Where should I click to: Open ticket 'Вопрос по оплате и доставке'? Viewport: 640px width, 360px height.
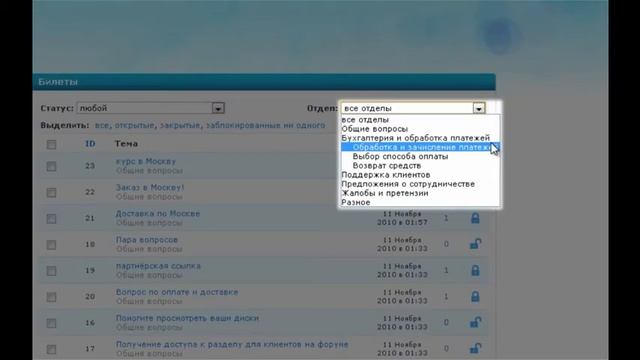[177, 292]
